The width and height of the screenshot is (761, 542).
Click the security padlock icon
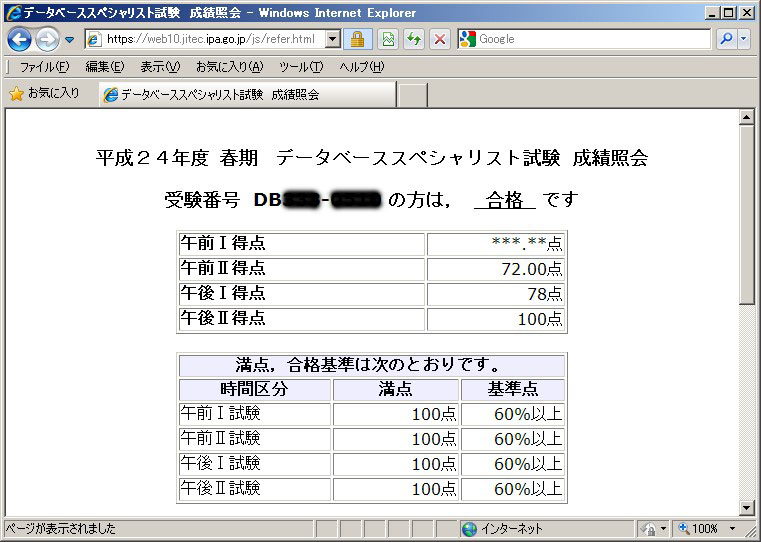pyautogui.click(x=358, y=39)
